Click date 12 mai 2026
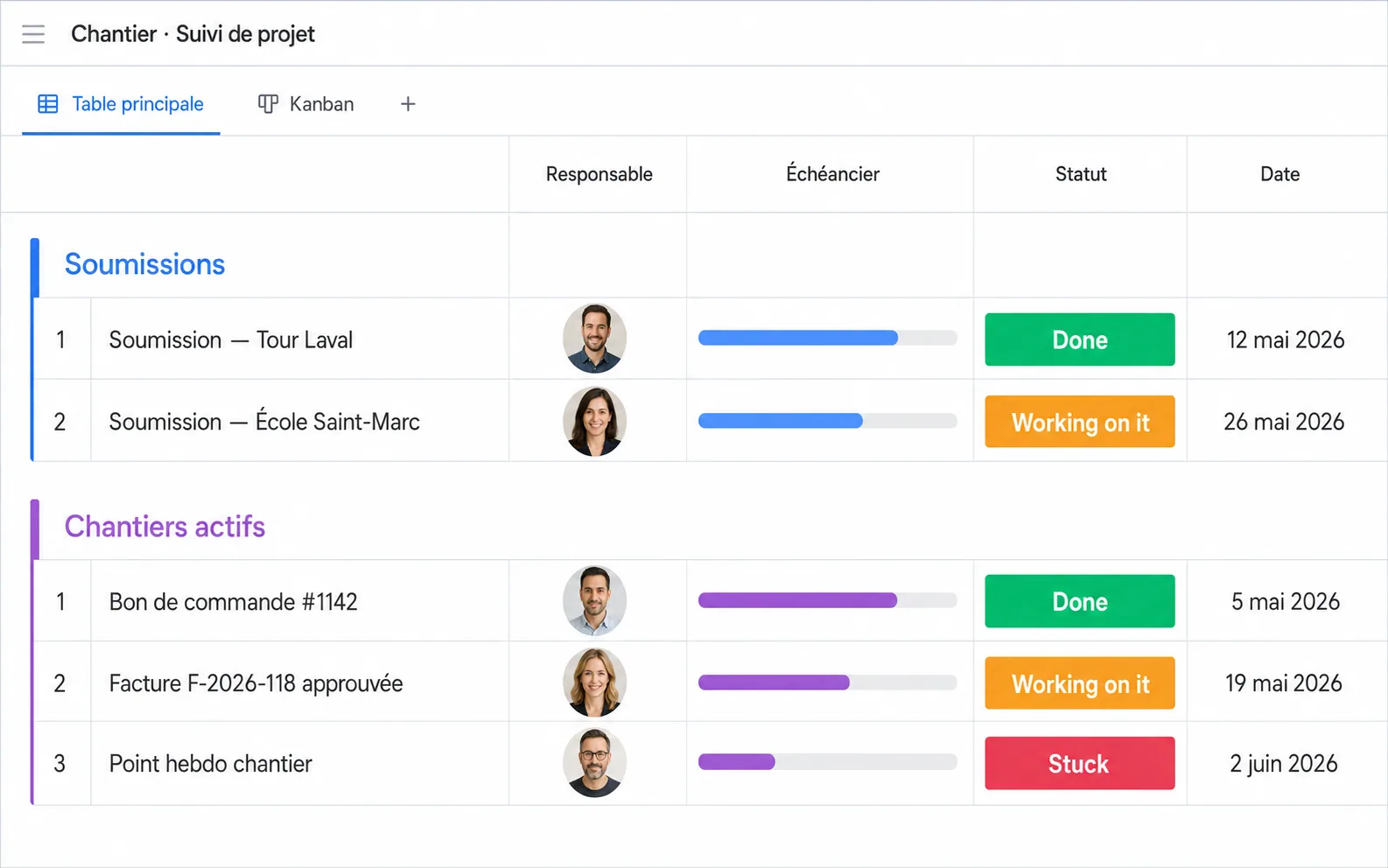The height and width of the screenshot is (868, 1388). pos(1286,339)
